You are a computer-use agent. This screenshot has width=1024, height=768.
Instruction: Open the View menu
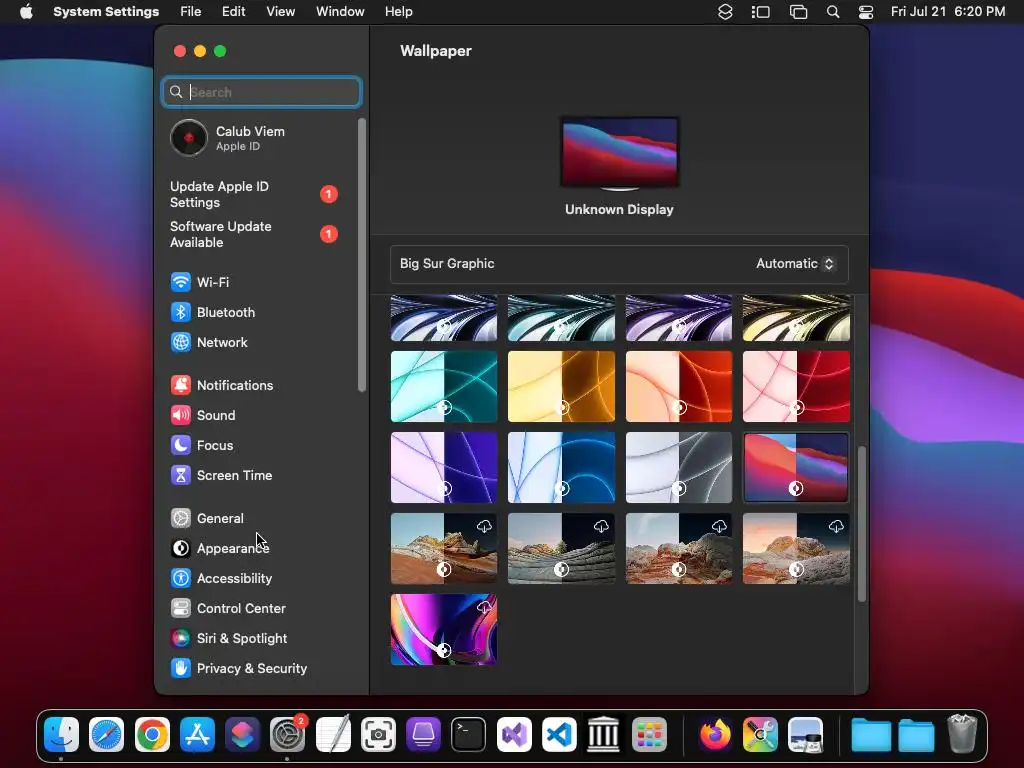click(x=280, y=12)
